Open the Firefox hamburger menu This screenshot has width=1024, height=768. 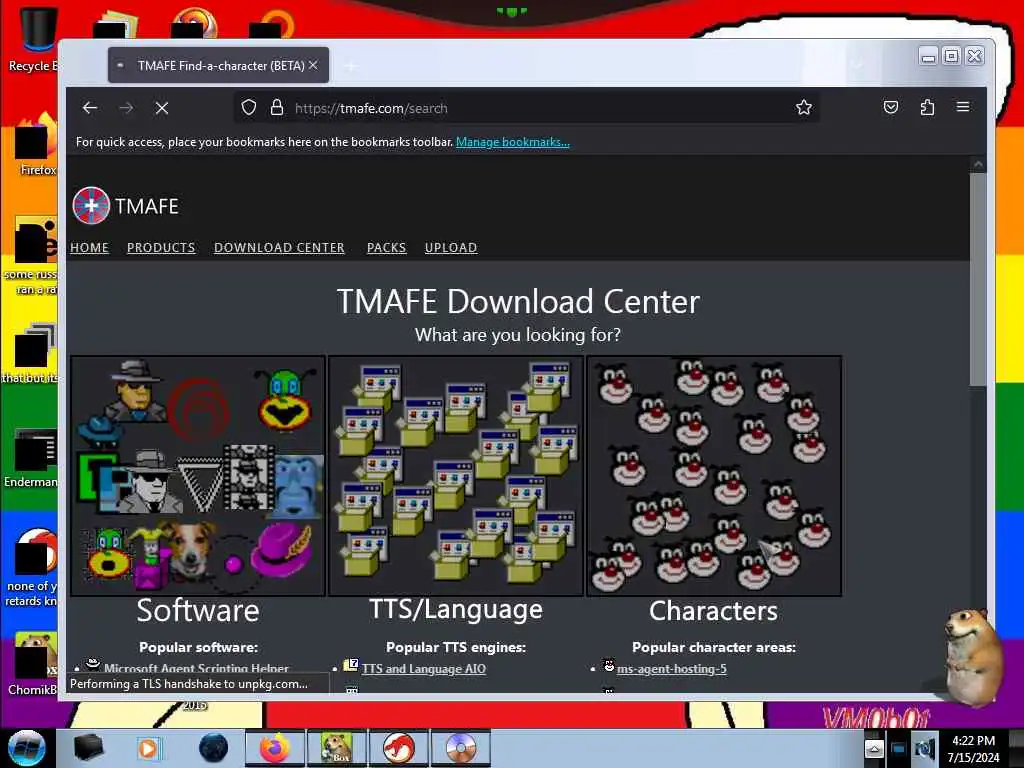coord(963,107)
